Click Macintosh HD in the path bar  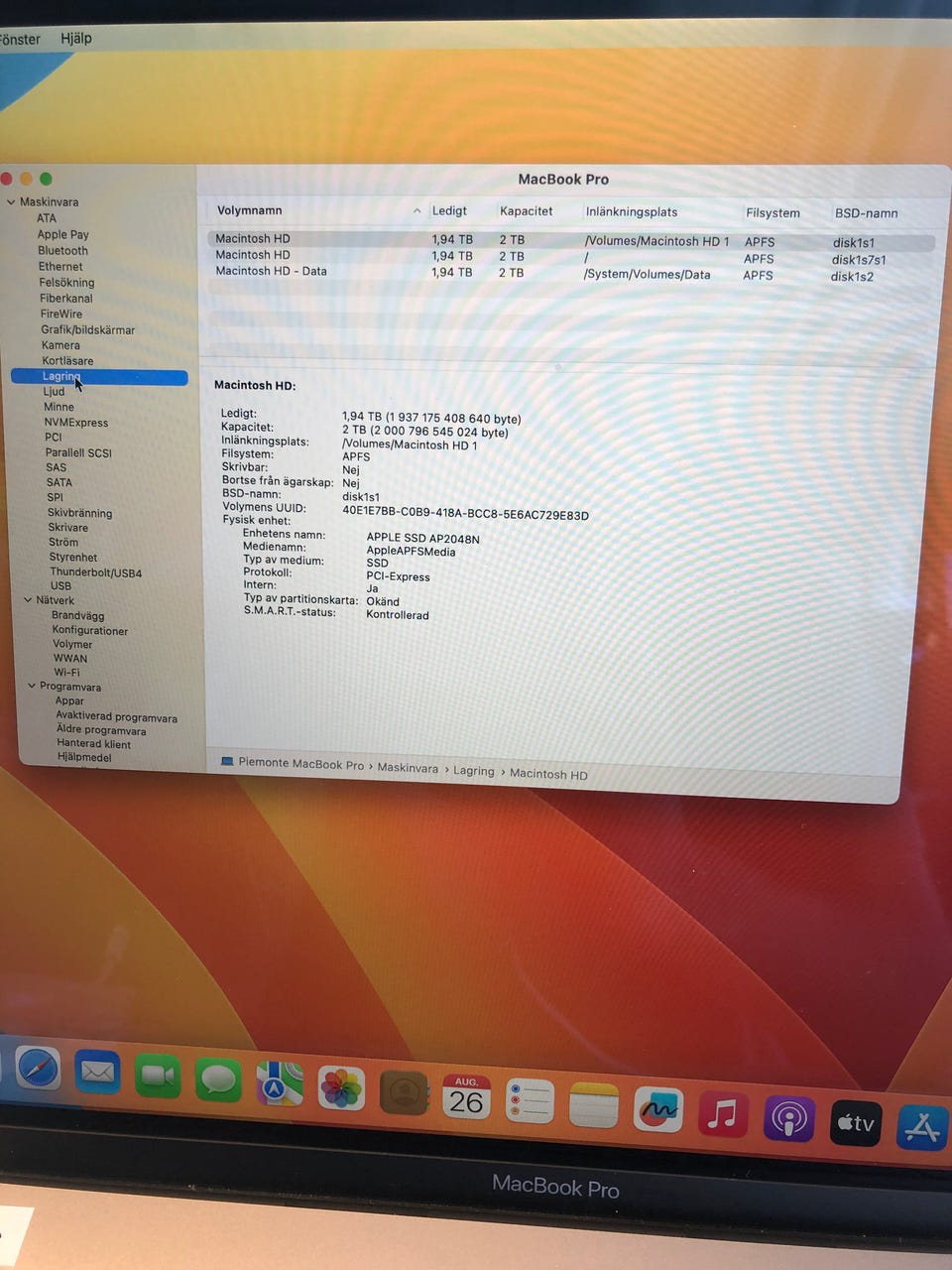click(548, 775)
